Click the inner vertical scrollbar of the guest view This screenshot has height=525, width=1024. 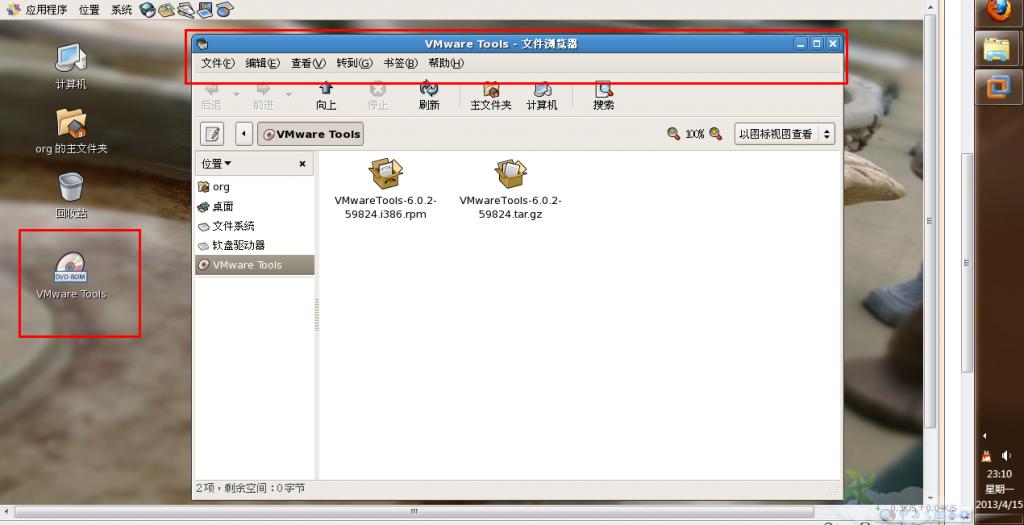coord(929,221)
